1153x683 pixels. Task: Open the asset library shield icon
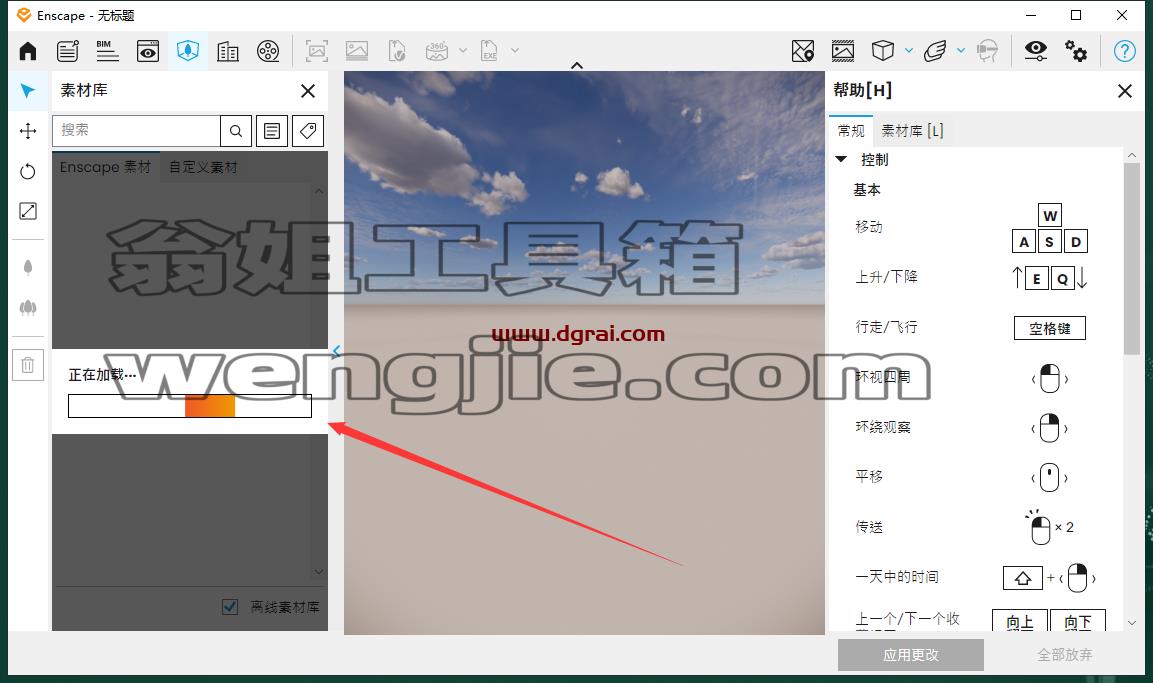(188, 51)
